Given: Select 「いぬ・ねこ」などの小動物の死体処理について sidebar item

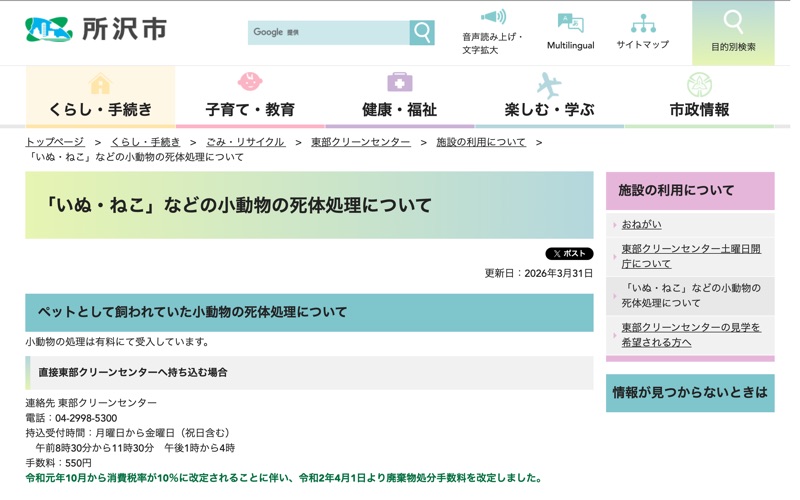Looking at the screenshot, I should [x=691, y=295].
